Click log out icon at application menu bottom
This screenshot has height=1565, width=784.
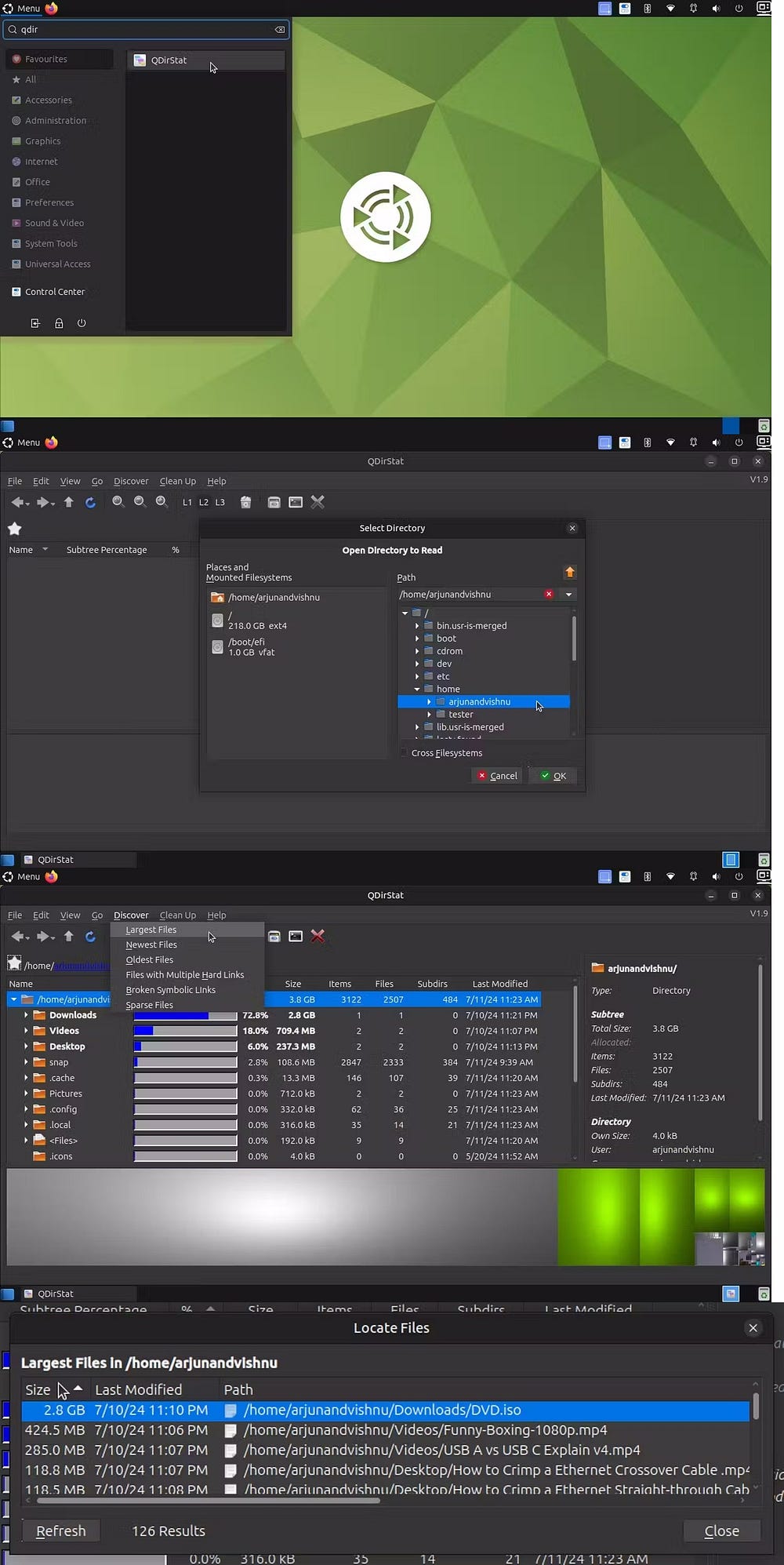[35, 323]
